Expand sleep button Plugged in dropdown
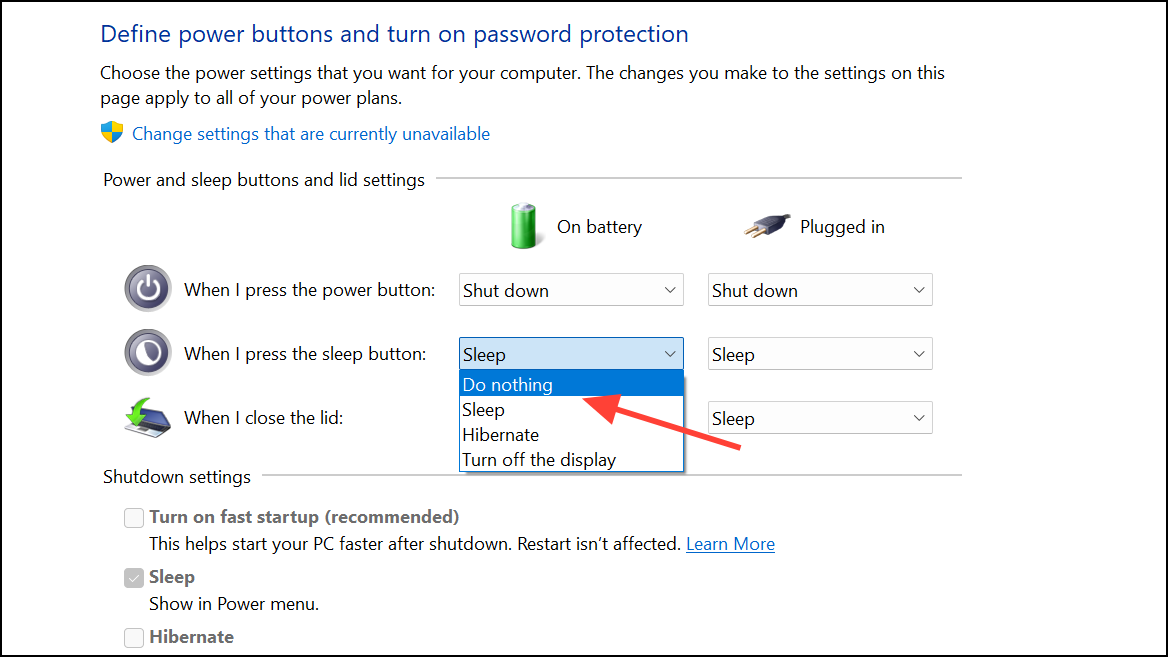The image size is (1168, 657). point(819,354)
